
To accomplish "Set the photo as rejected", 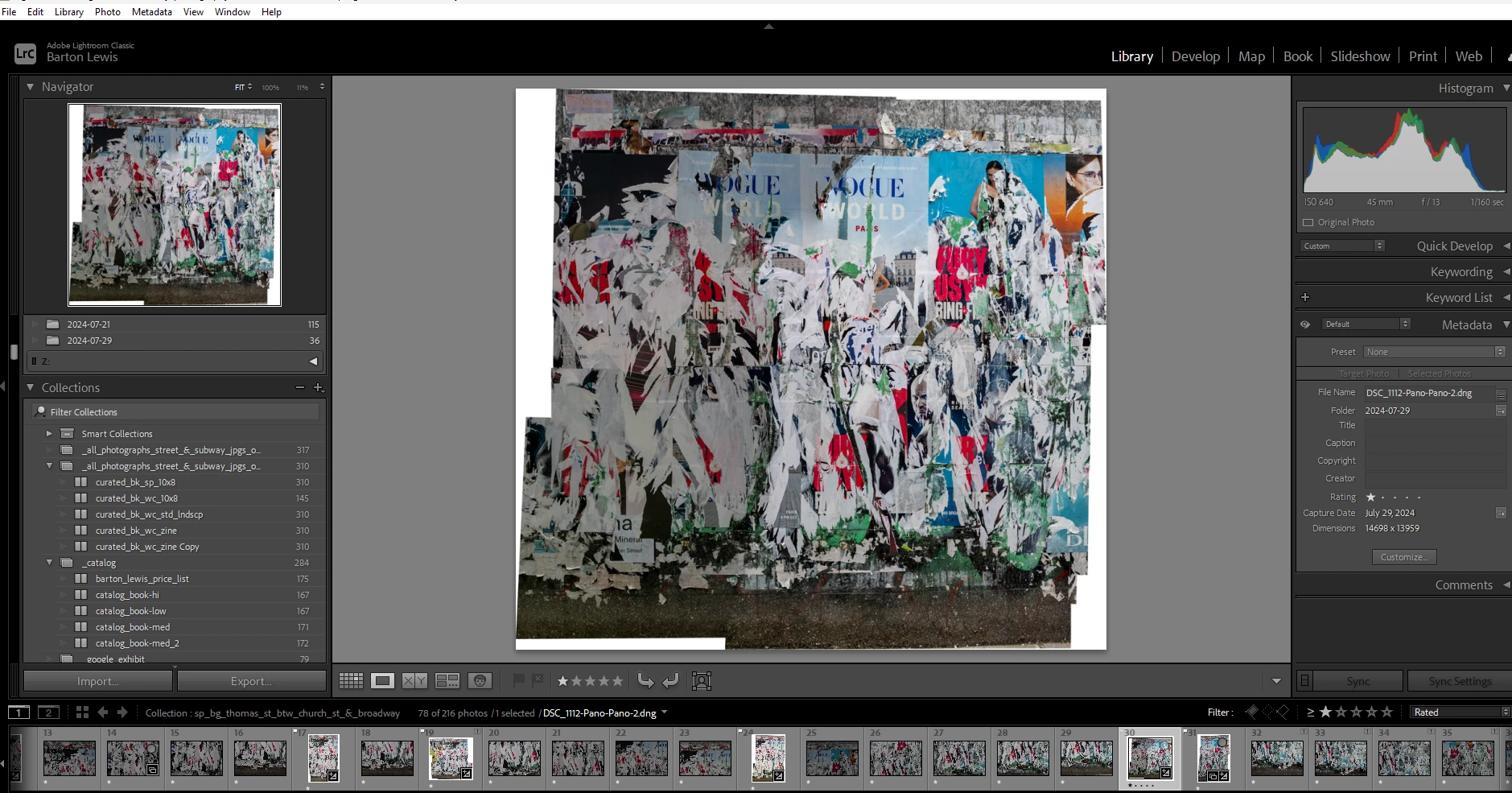I will tap(538, 680).
